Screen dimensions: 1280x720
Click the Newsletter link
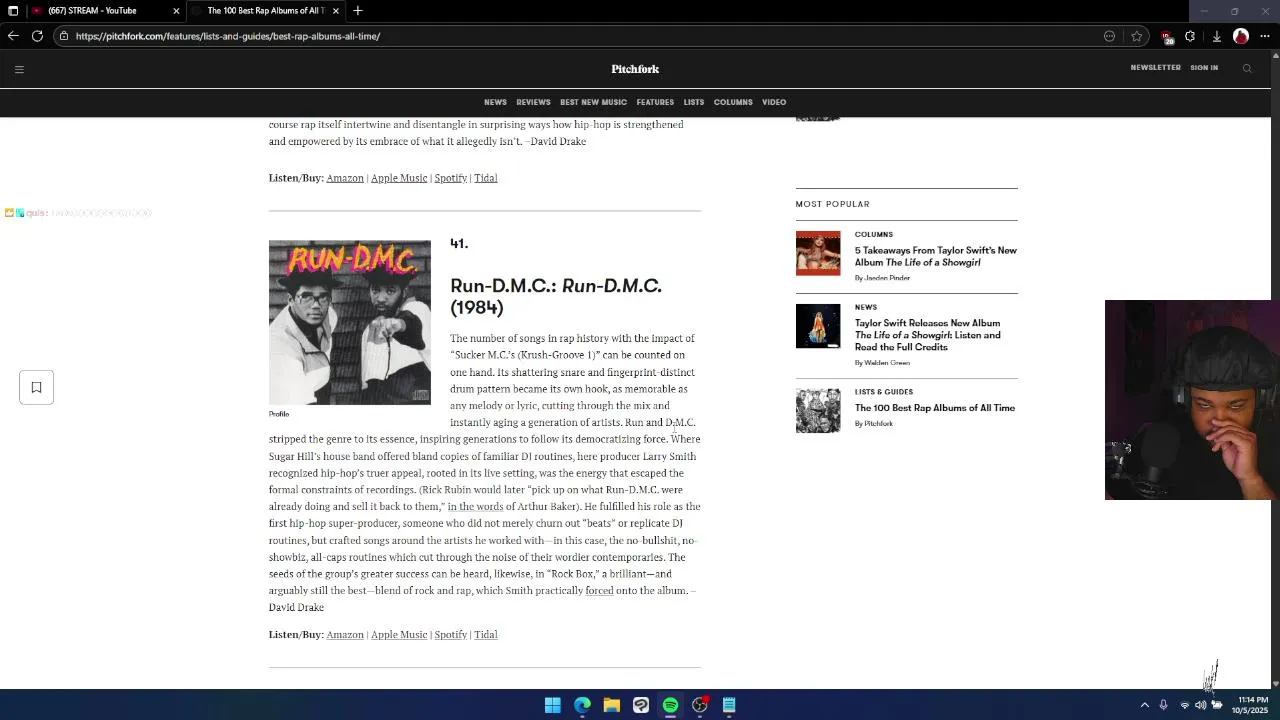coord(1155,68)
